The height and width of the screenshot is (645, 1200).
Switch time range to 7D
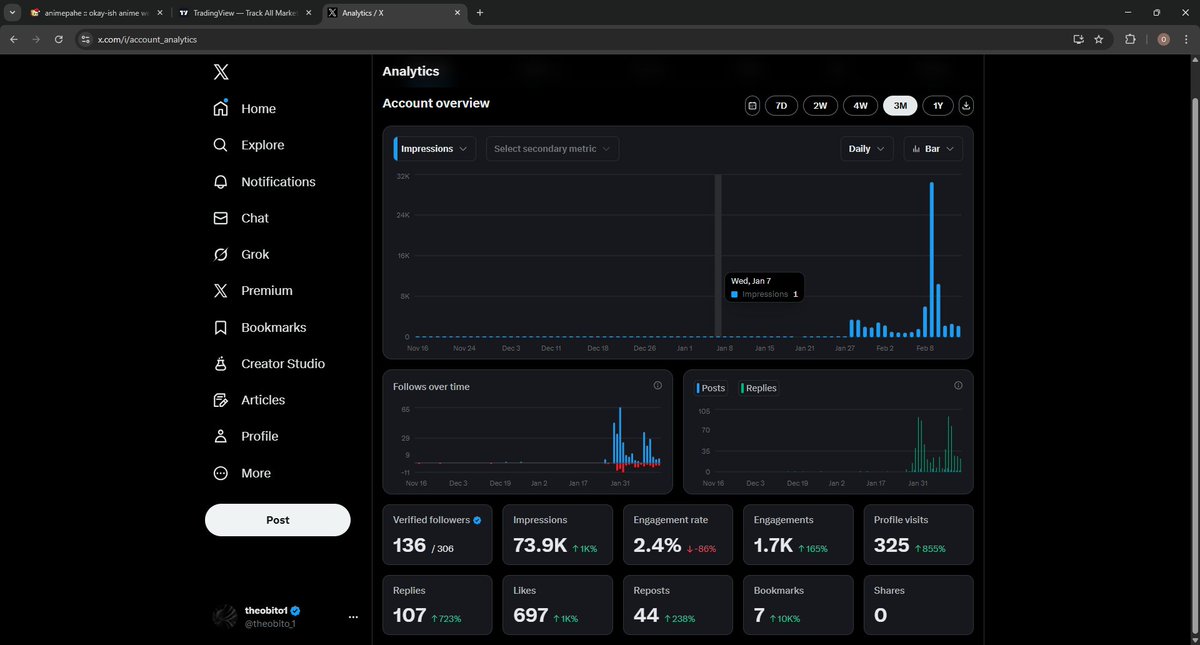click(x=780, y=105)
